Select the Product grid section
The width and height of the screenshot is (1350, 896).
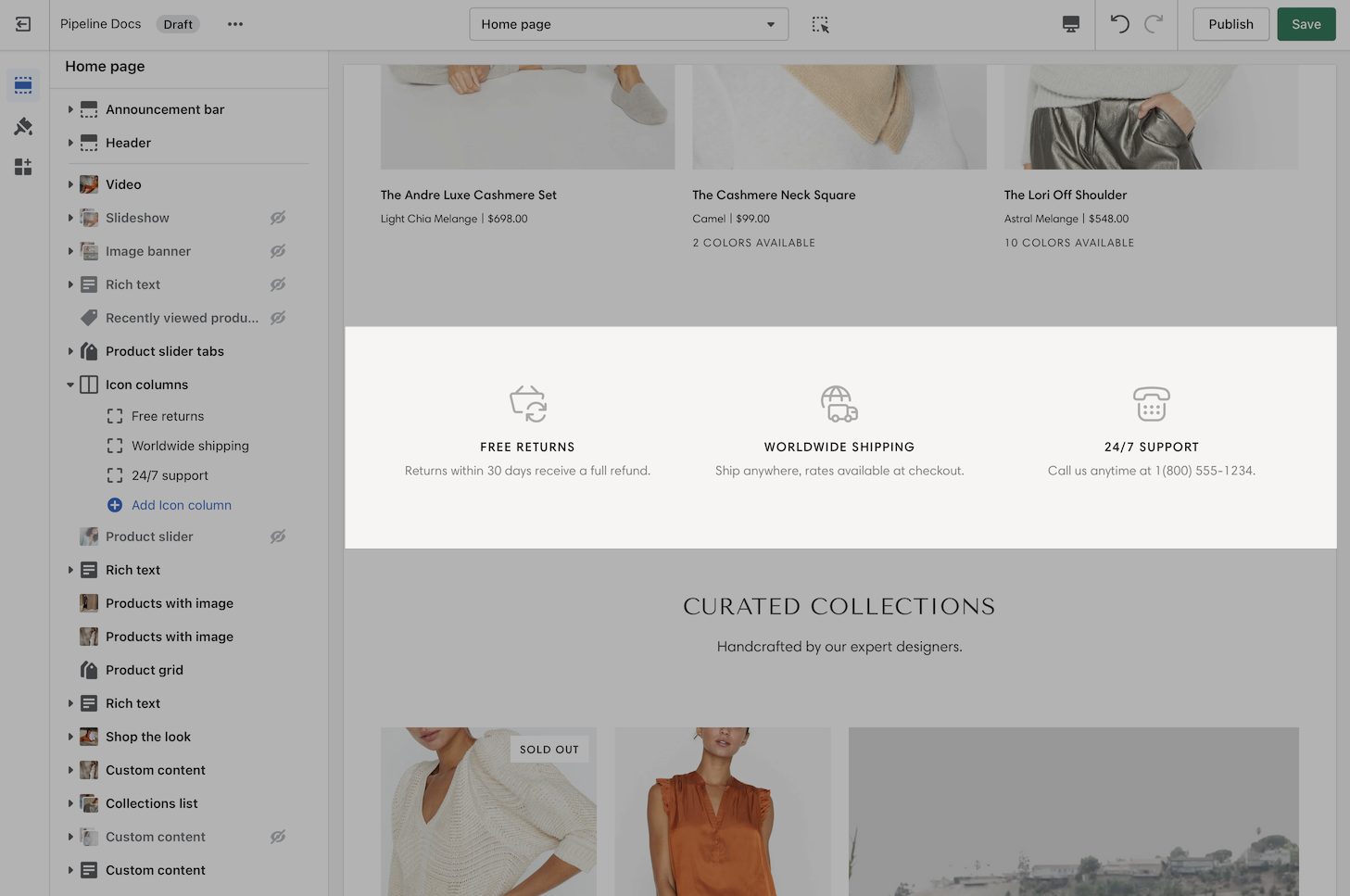145,670
